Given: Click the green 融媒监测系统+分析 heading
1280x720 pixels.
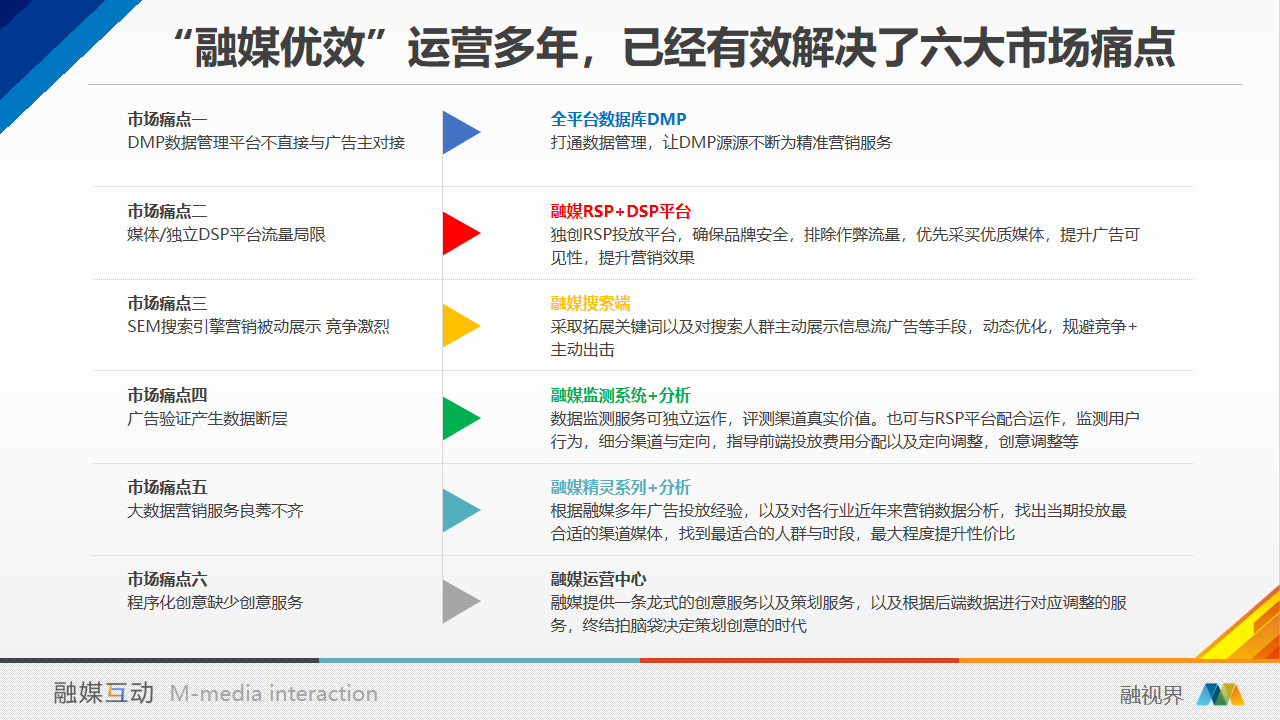Looking at the screenshot, I should (x=620, y=395).
